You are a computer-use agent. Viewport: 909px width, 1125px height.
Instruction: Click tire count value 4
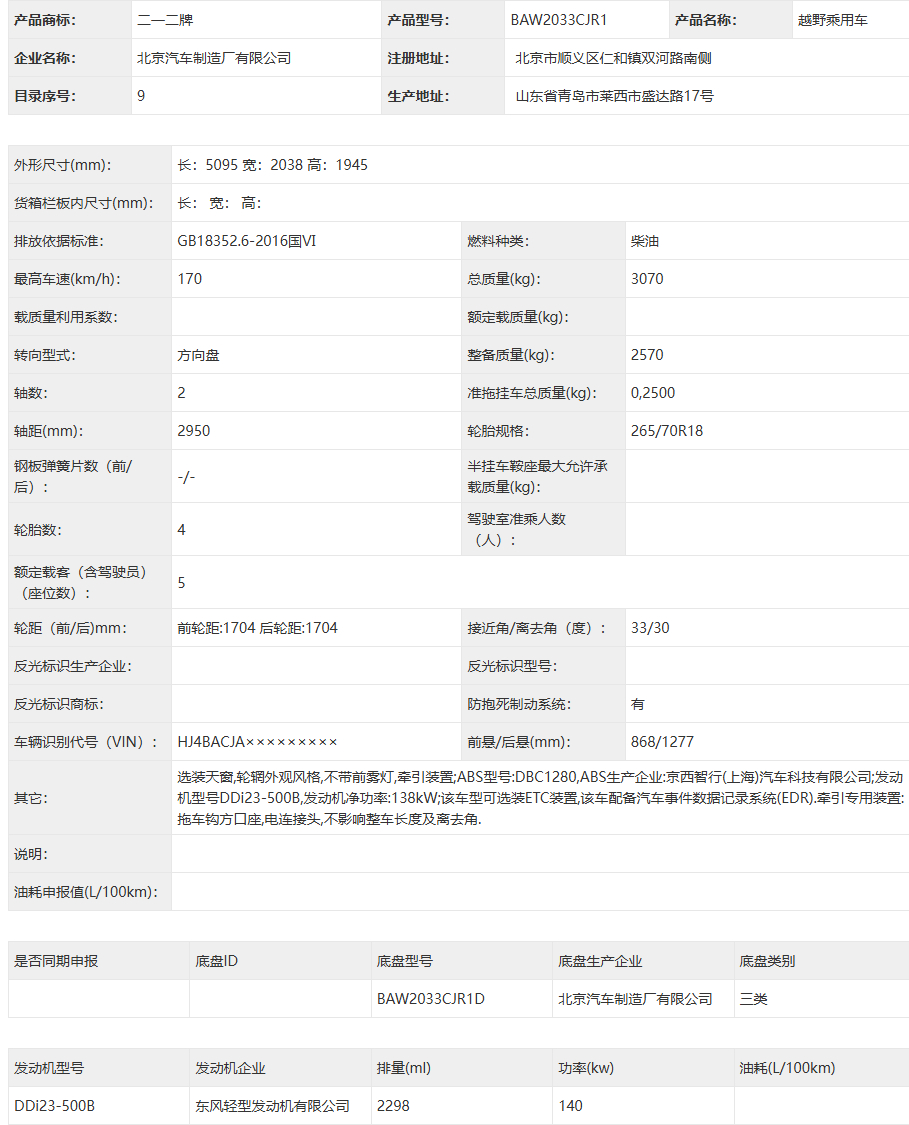[182, 529]
